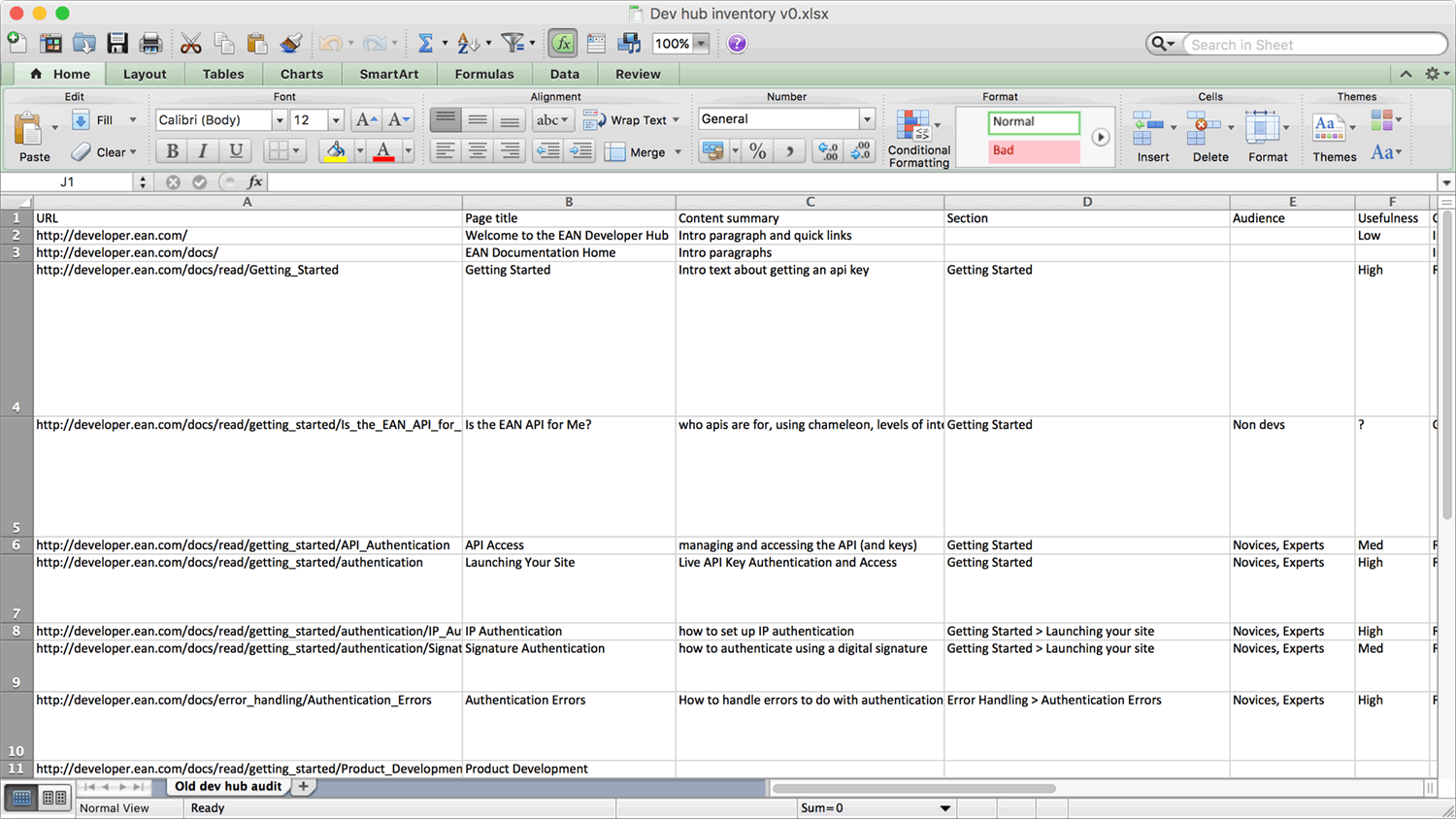Screen dimensions: 1456x819
Task: Click the A-Z sort icon
Action: (468, 43)
